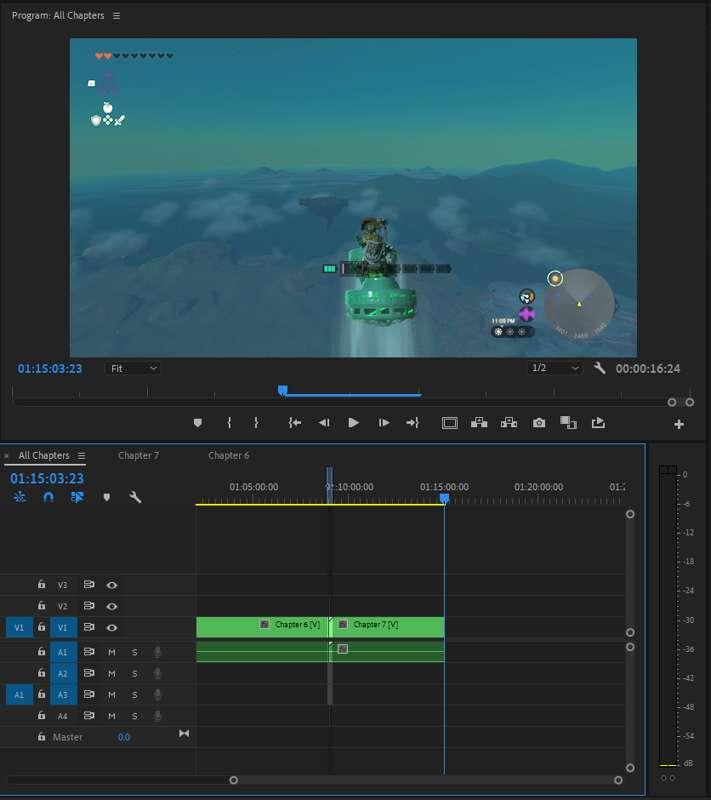The height and width of the screenshot is (800, 711).
Task: Open All Chapters timeline panel menu
Action: click(81, 456)
